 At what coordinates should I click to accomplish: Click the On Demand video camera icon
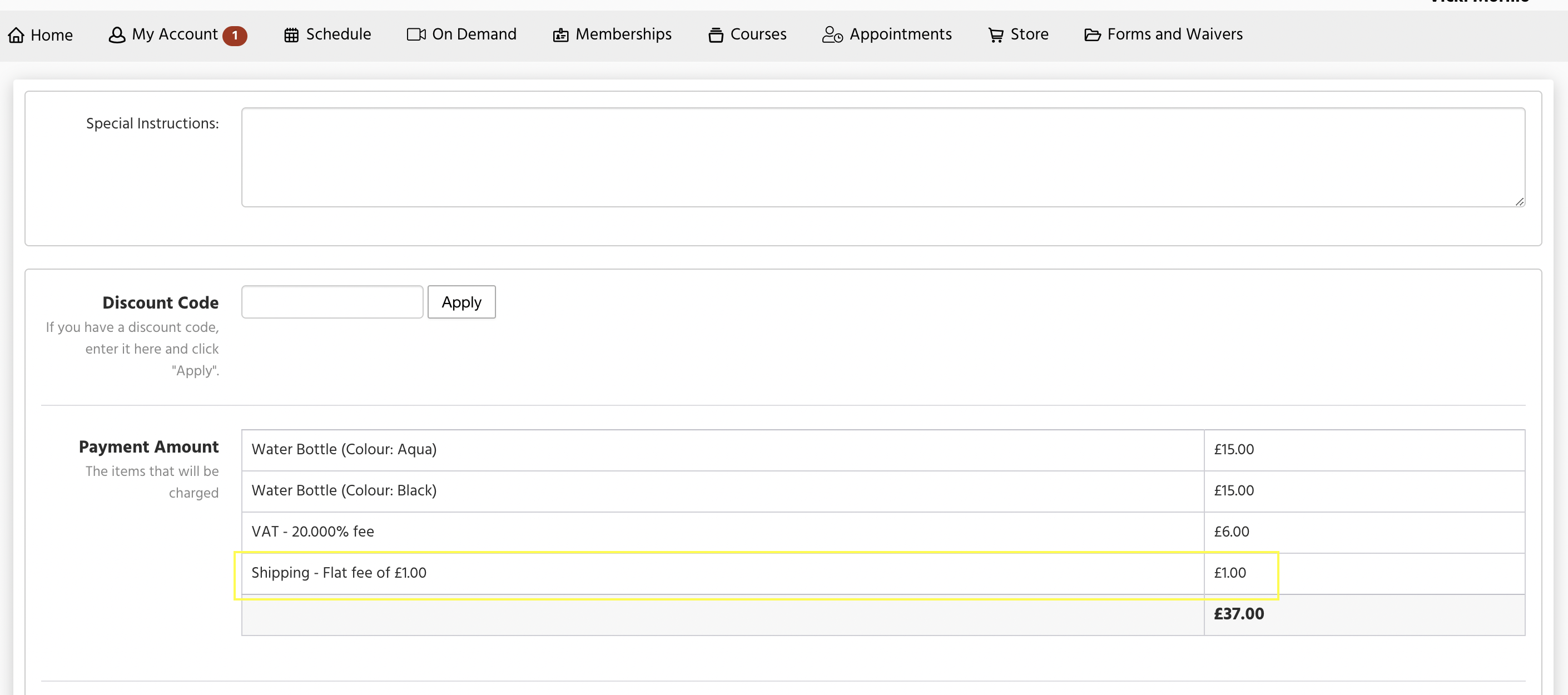pos(416,34)
